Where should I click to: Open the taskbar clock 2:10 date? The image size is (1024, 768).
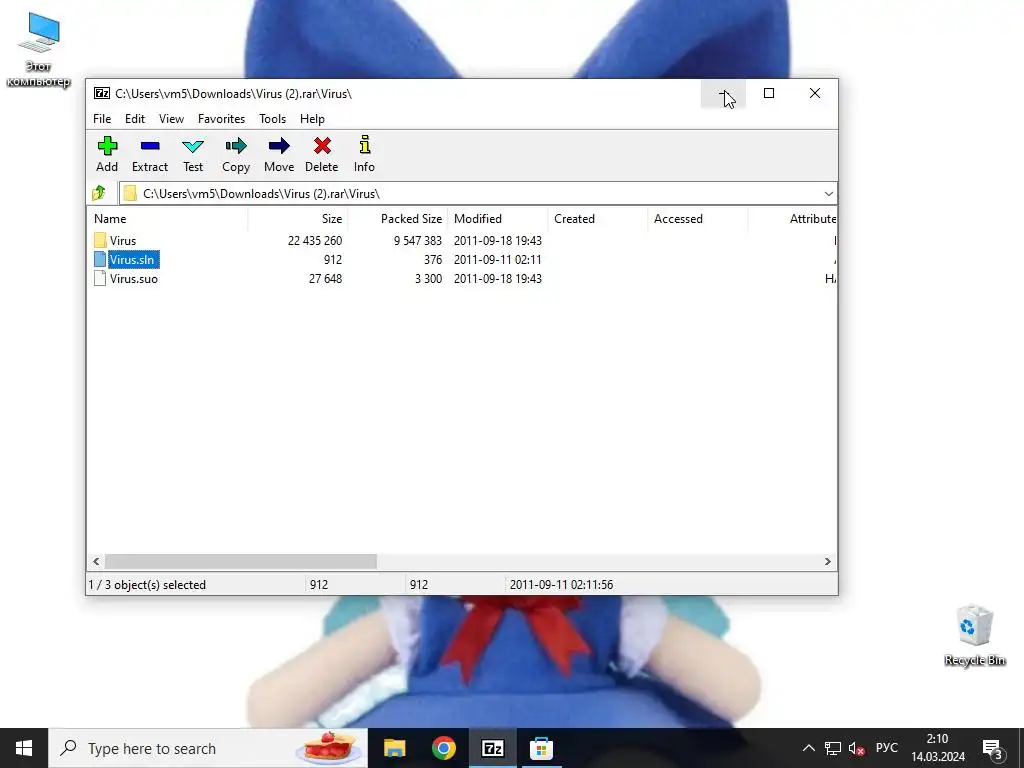coord(938,748)
